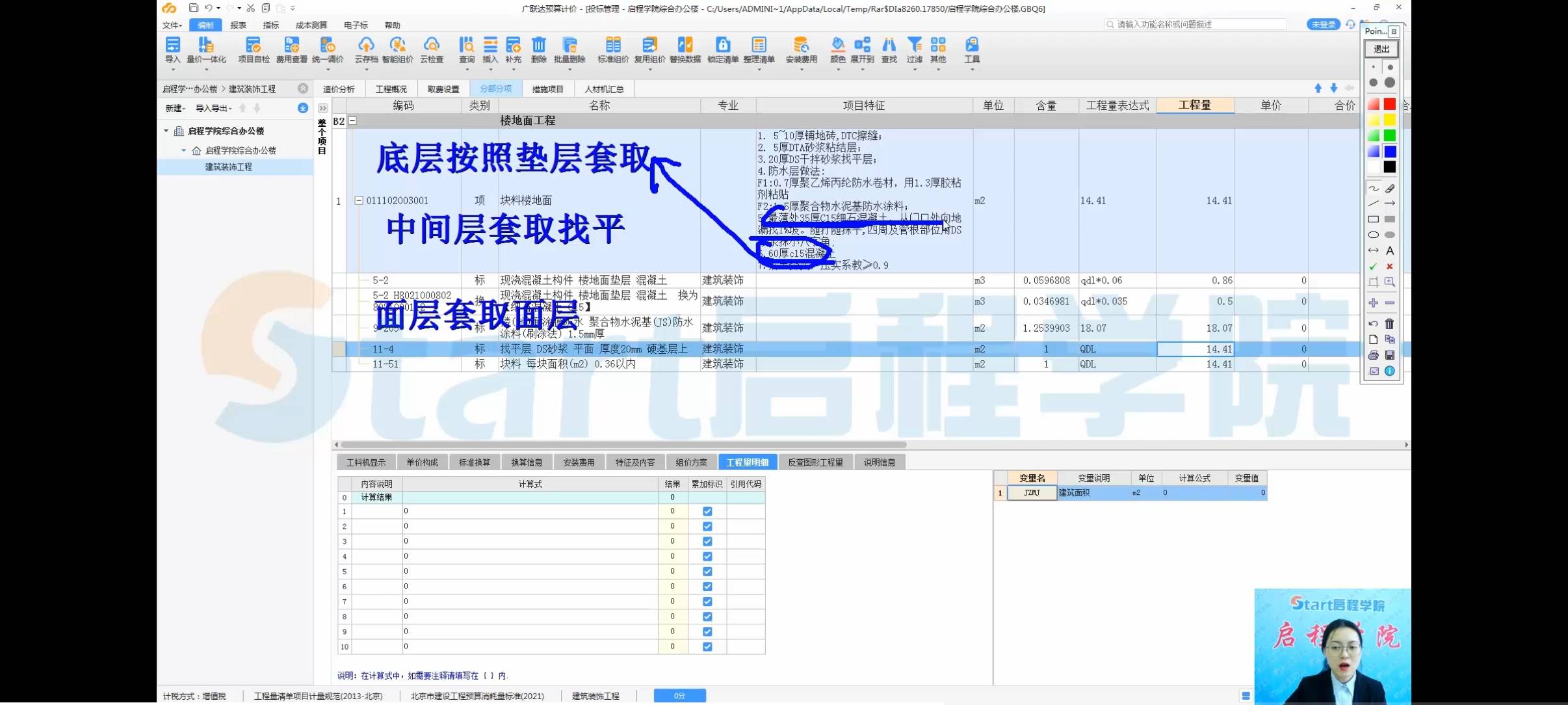Toggle 累加标识 checkbox in row 10
The width and height of the screenshot is (1568, 705).
point(707,646)
